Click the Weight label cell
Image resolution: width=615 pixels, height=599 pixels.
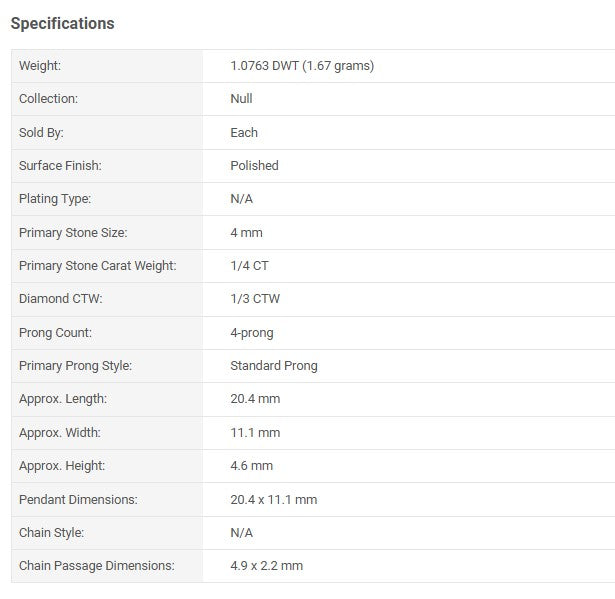click(x=40, y=66)
